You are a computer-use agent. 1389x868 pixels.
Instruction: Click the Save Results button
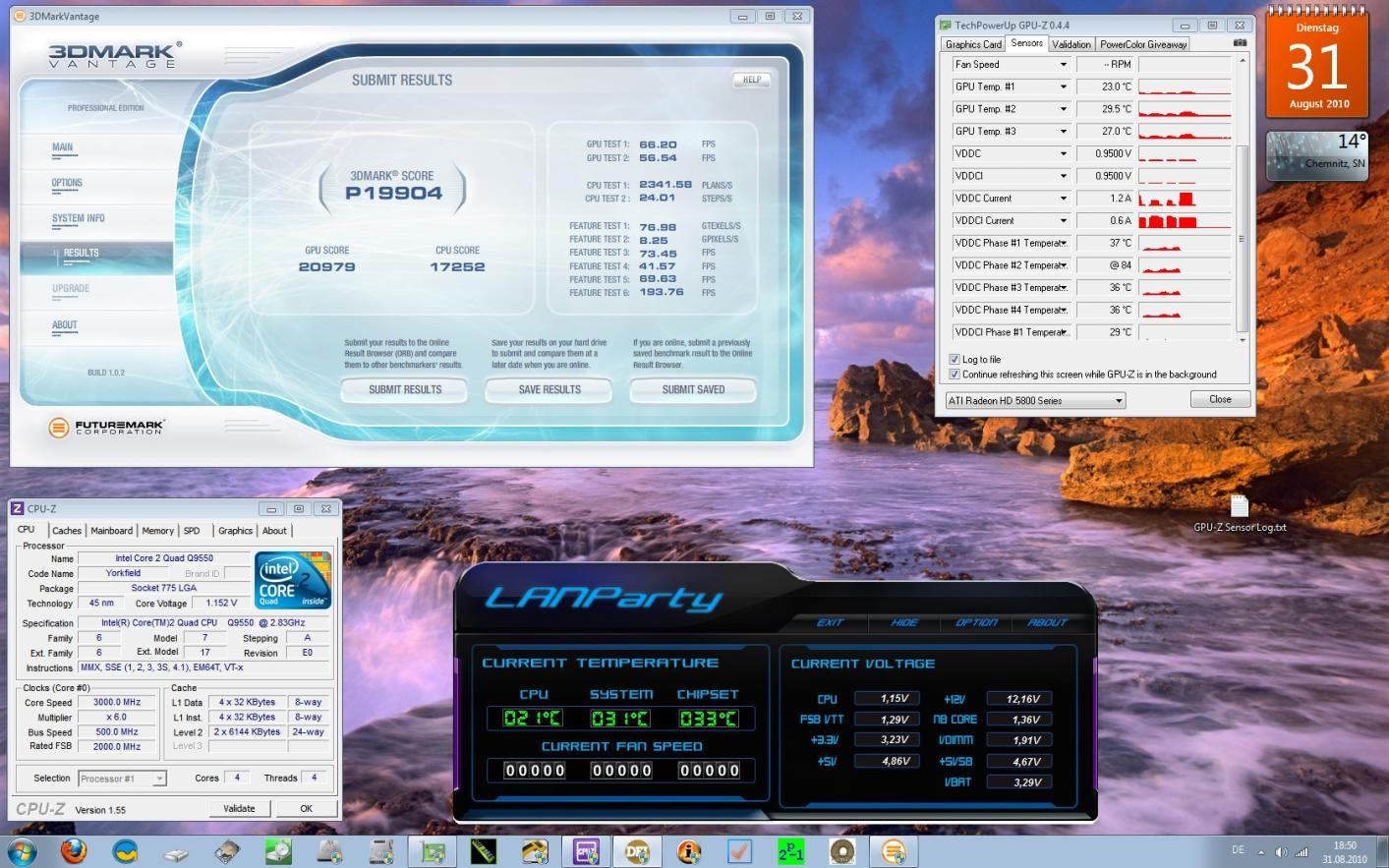550,389
